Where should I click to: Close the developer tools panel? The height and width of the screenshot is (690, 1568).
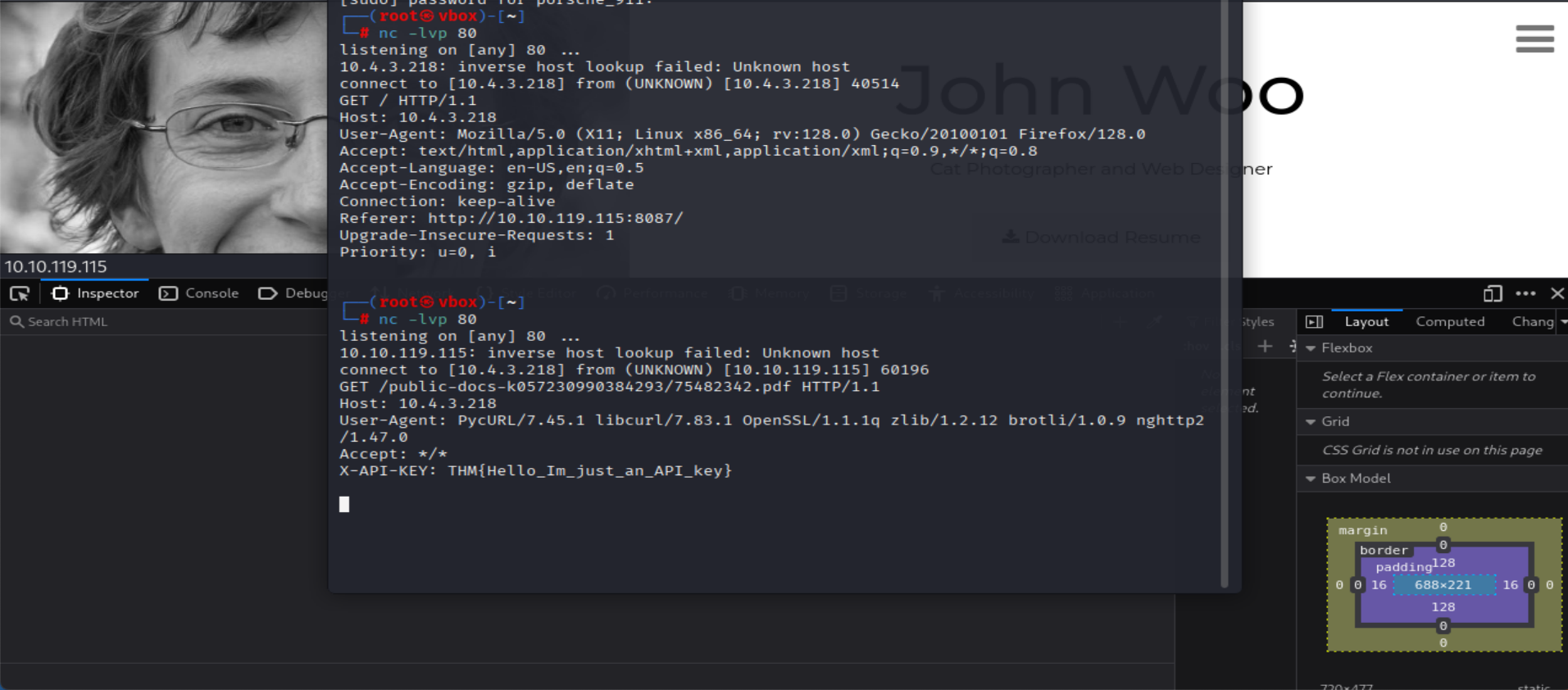coord(1557,293)
